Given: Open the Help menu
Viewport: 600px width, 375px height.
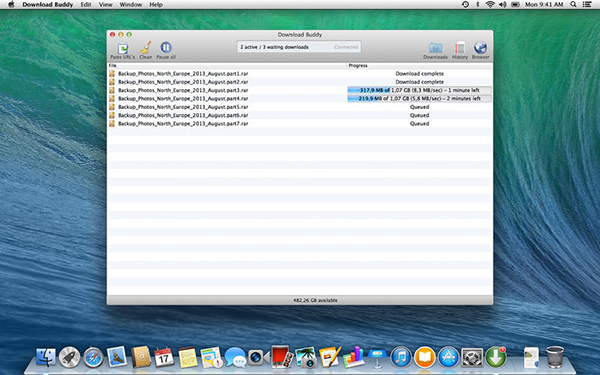Looking at the screenshot, I should [x=156, y=5].
